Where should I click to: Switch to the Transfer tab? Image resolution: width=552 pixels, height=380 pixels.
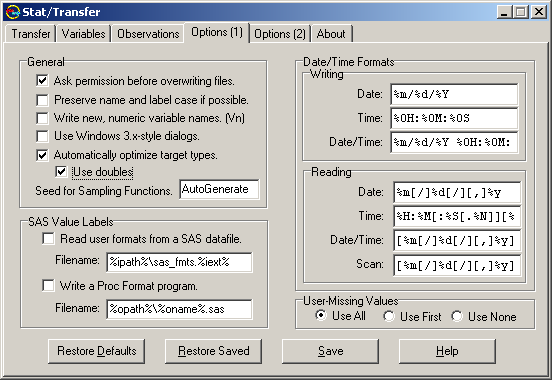(31, 34)
